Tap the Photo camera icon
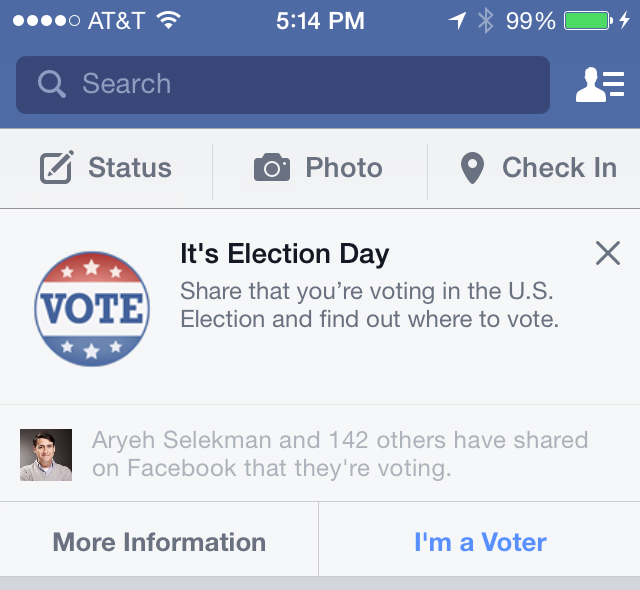Image resolution: width=640 pixels, height=590 pixels. [271, 168]
